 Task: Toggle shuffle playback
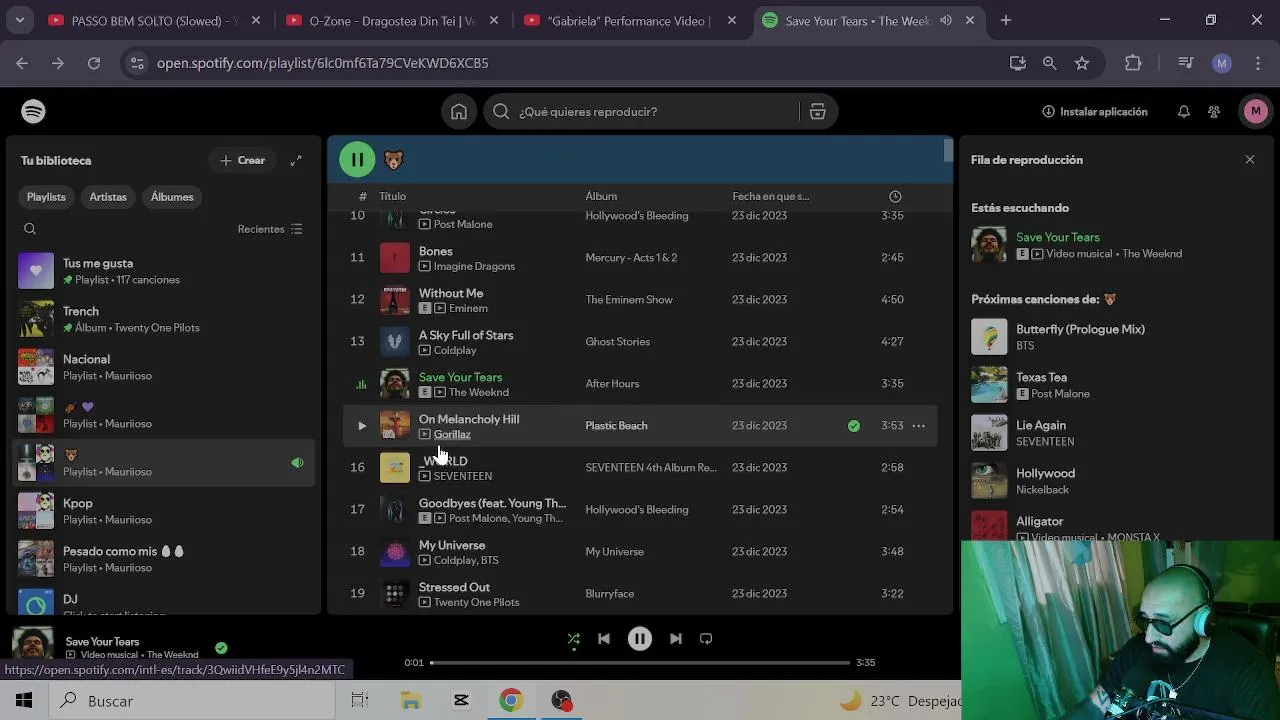[573, 638]
